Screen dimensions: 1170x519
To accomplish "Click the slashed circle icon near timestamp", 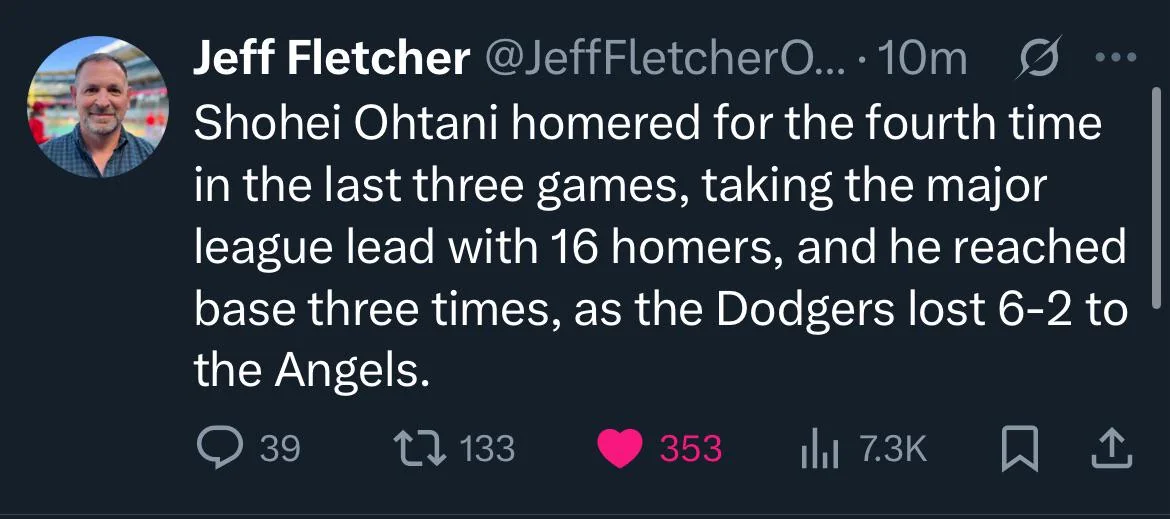I will pyautogui.click(x=1037, y=59).
